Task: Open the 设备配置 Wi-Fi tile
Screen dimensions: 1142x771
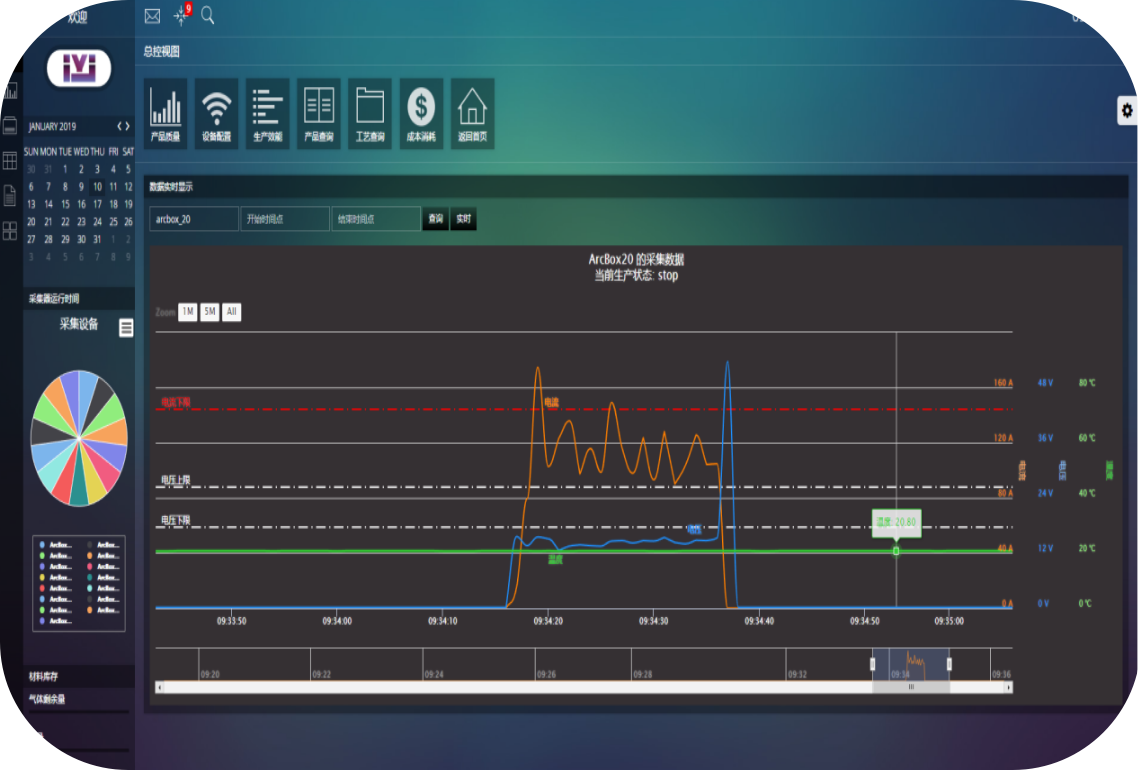Action: click(x=216, y=113)
